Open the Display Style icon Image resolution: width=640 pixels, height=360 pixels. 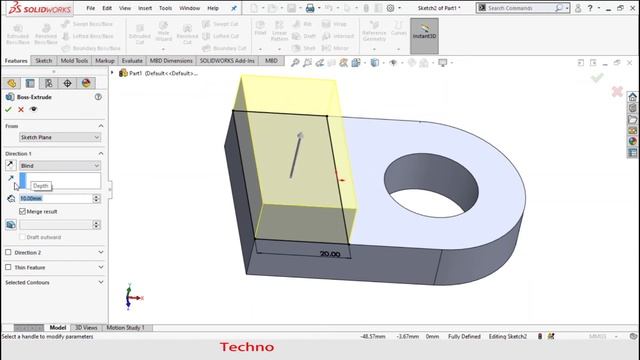coord(374,62)
